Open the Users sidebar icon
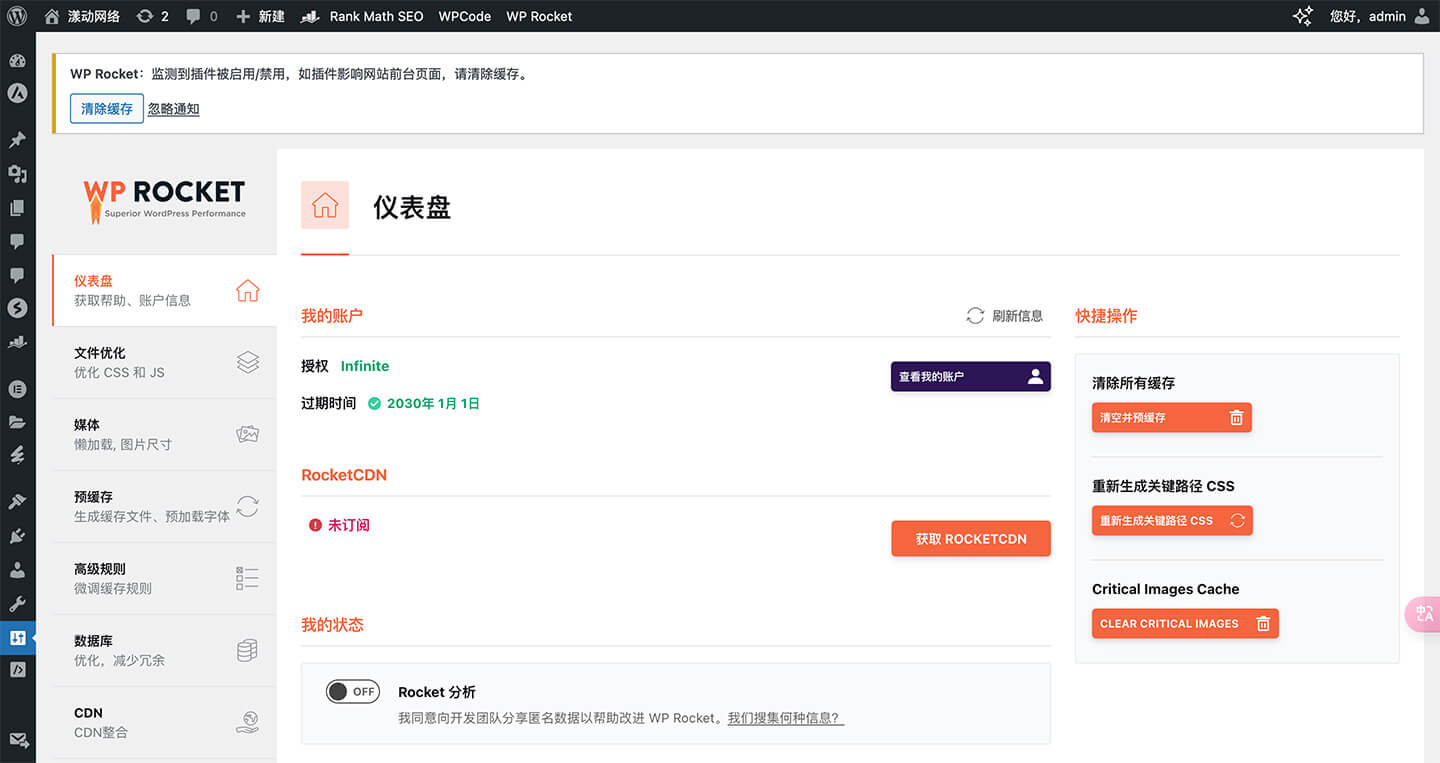 17,570
